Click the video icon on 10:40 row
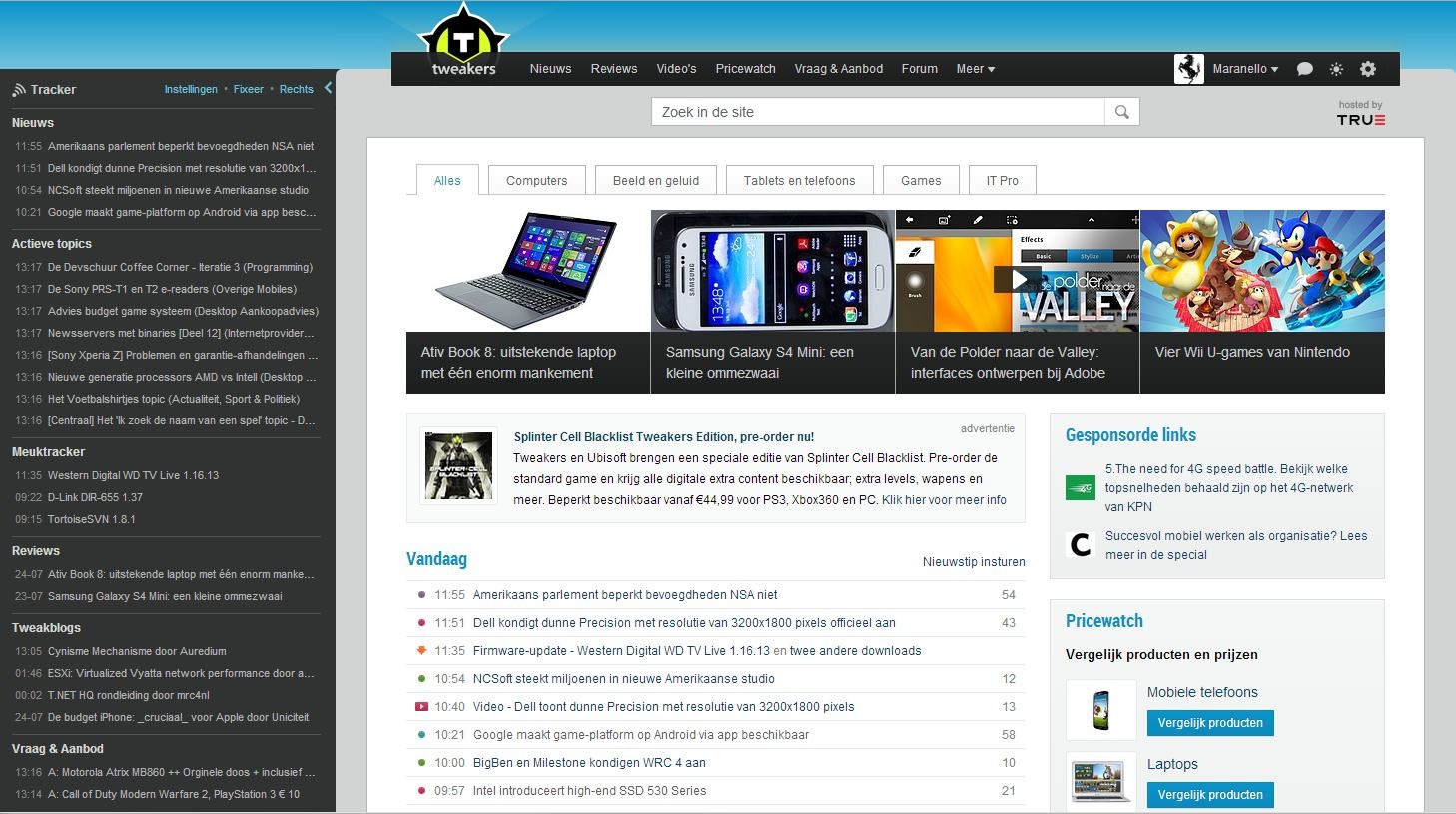 [x=422, y=707]
